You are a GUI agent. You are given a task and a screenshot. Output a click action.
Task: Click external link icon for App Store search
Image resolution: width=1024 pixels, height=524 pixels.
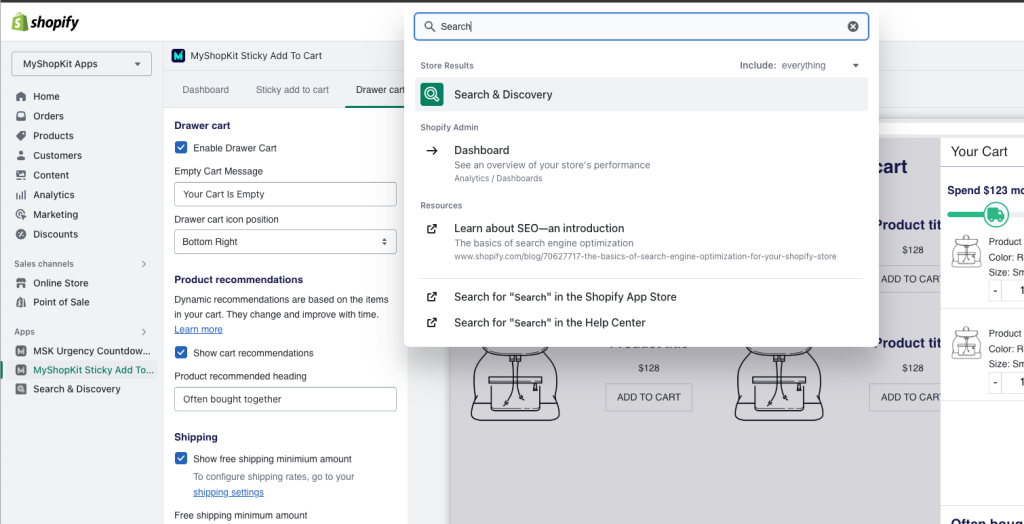pos(432,297)
